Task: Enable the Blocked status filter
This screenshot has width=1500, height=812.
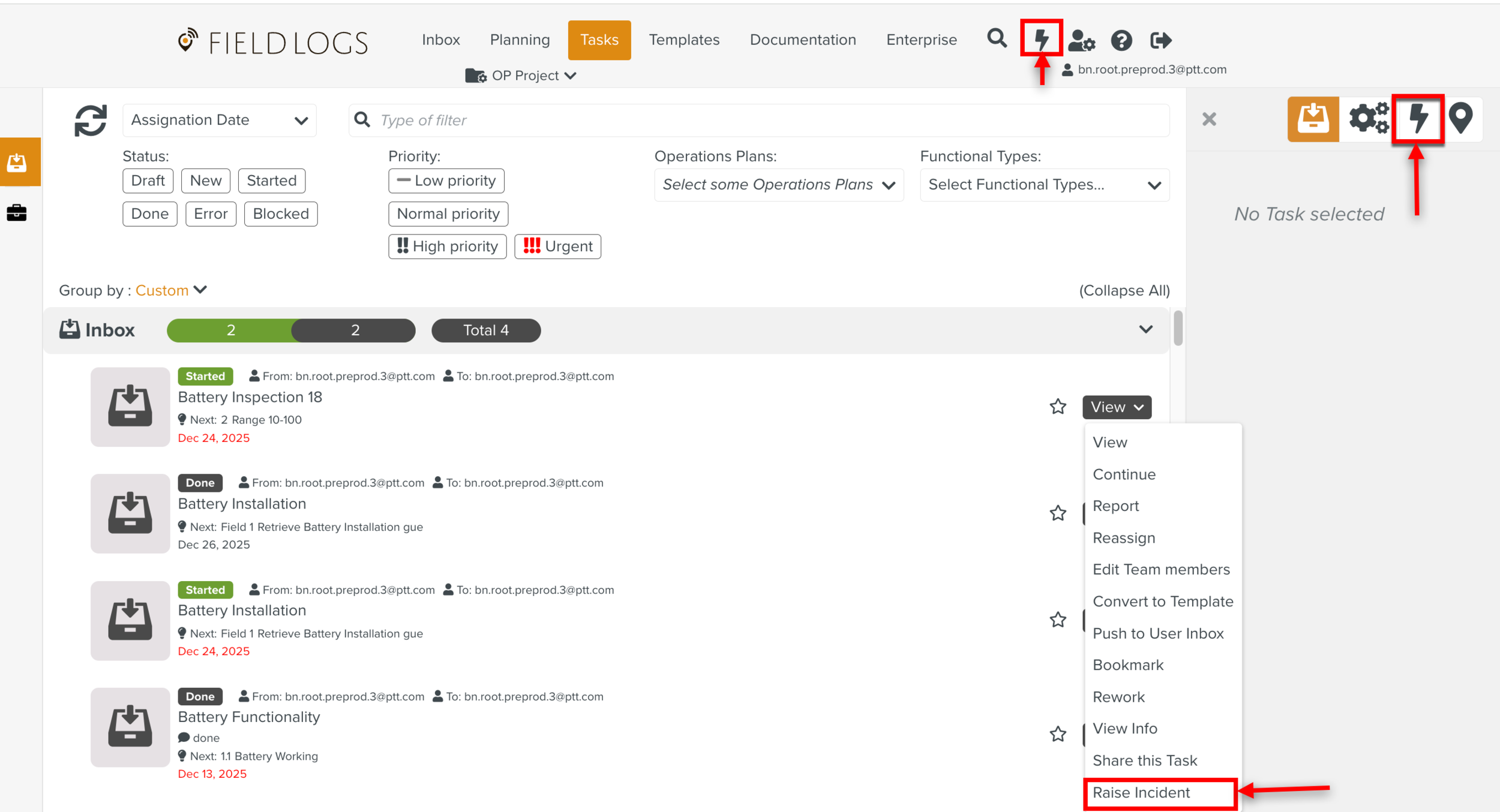Action: (x=280, y=214)
